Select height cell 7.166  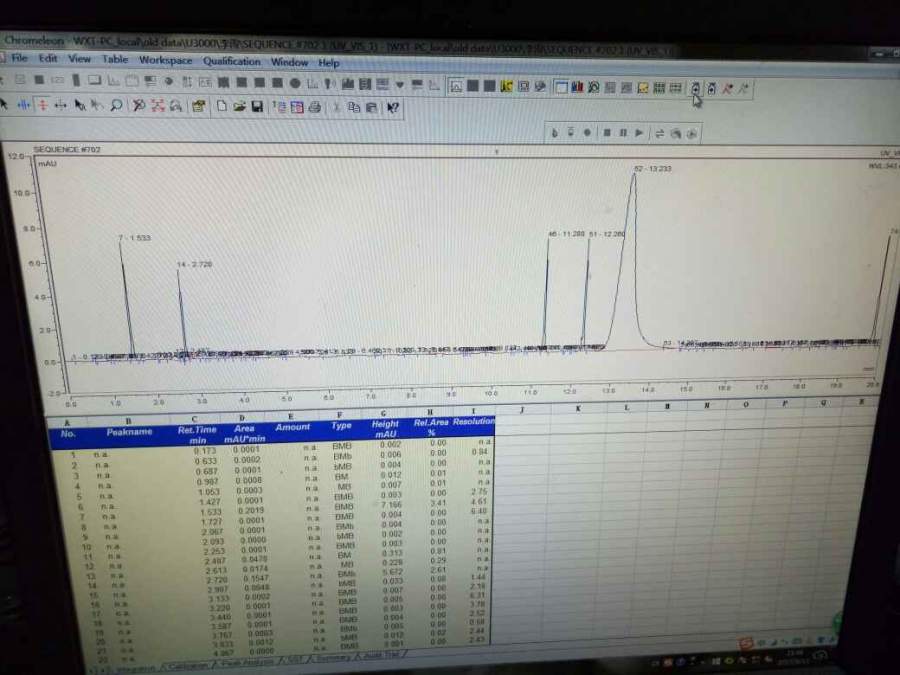click(391, 505)
